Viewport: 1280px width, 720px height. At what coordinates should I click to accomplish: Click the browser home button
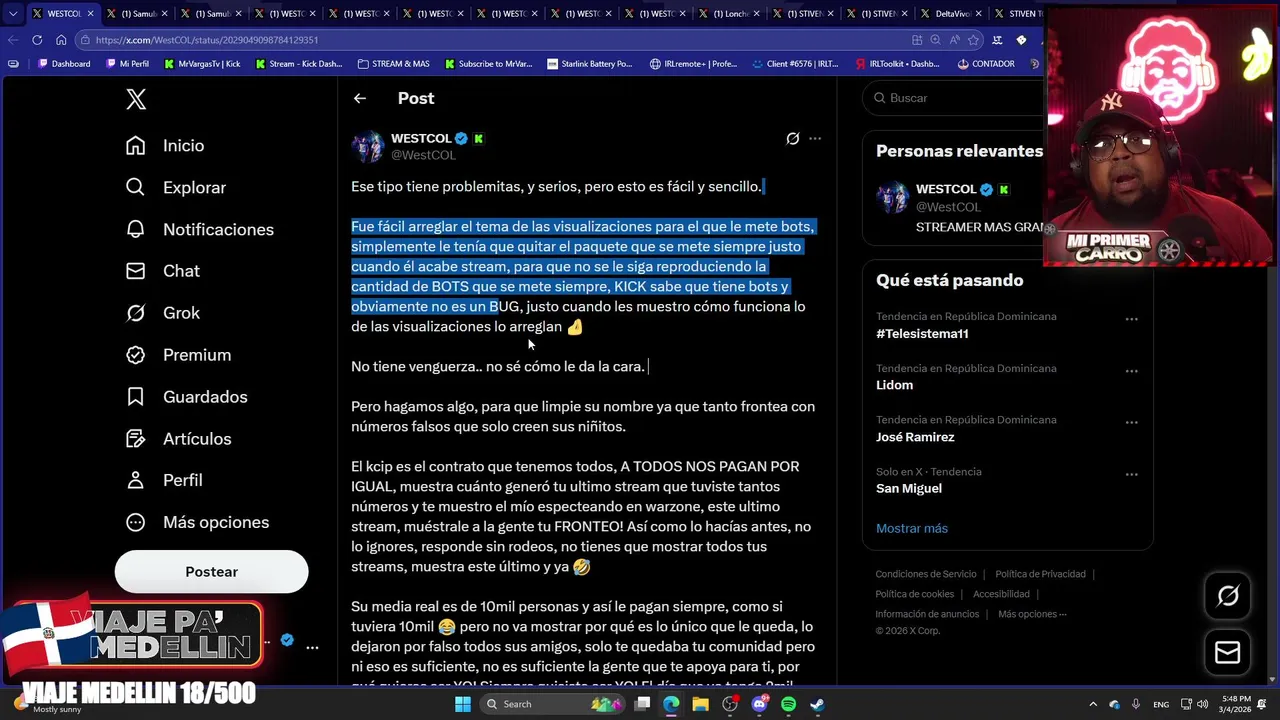[61, 40]
